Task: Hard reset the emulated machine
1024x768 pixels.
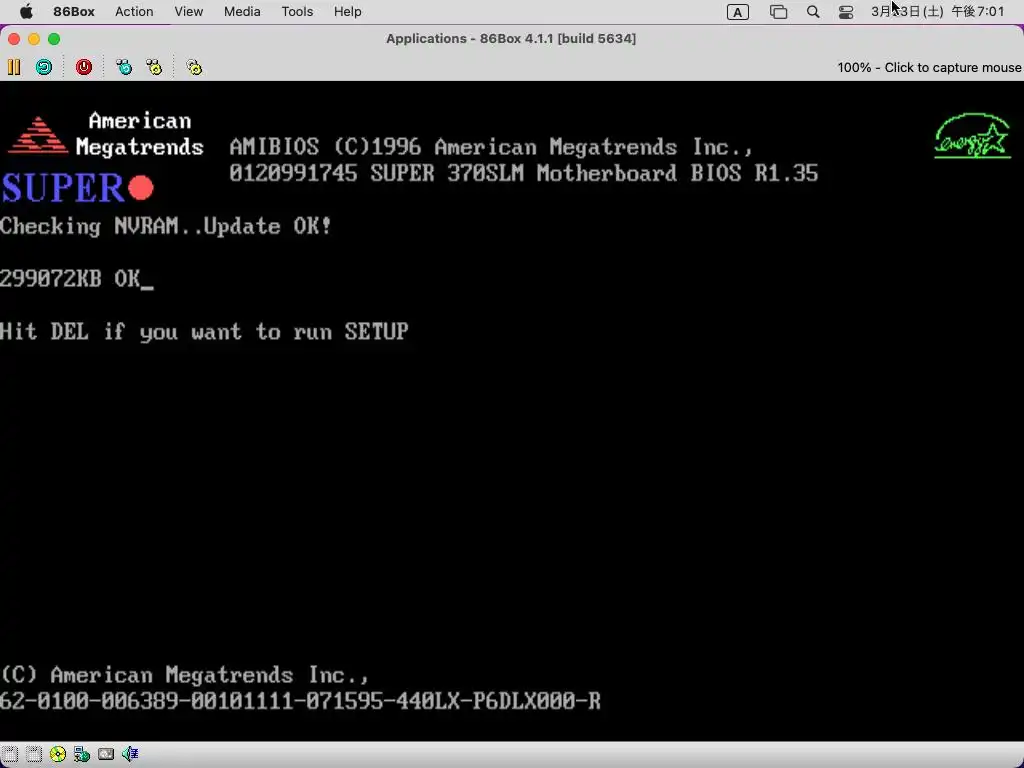Action: 44,67
